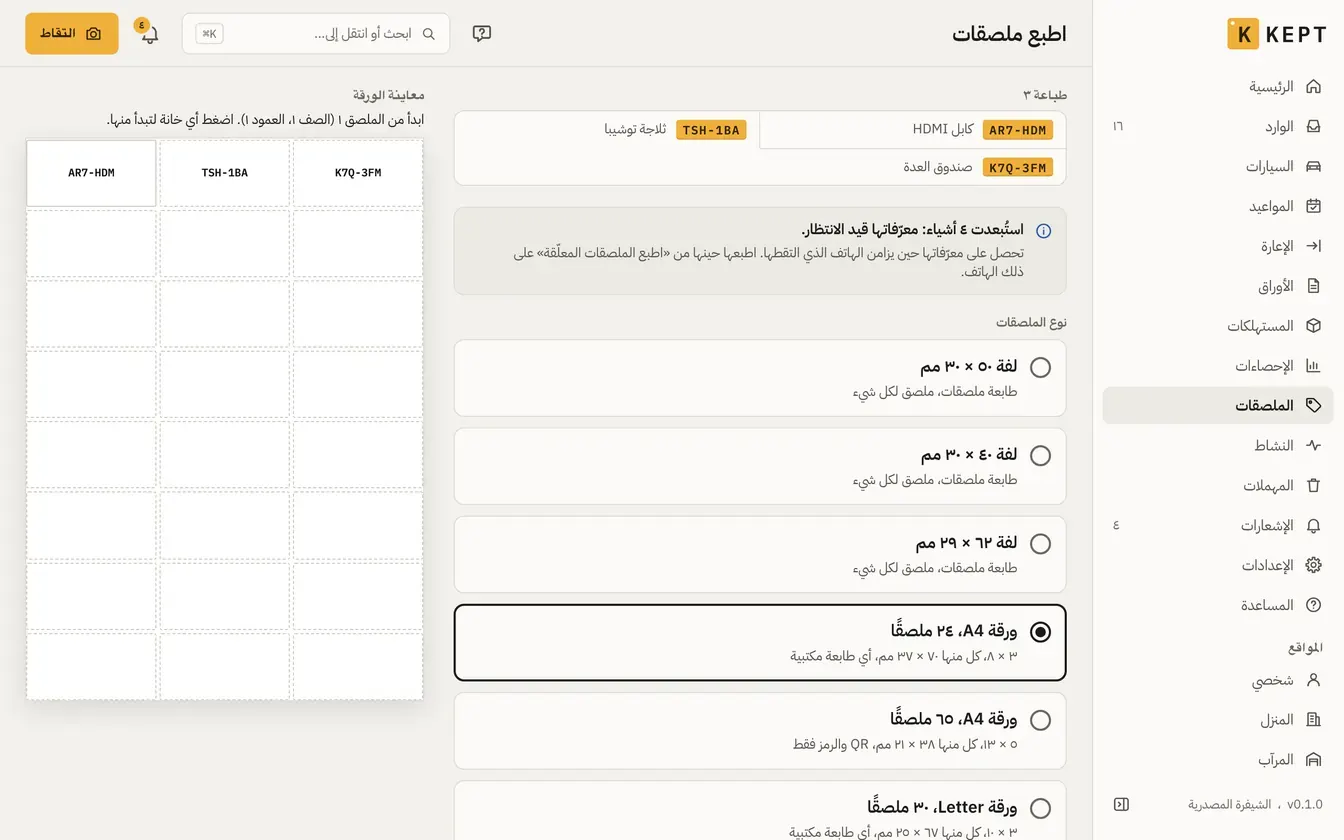Screen dimensions: 1344x840
Task: Open the الأوراق documents icon
Action: coord(1313,286)
